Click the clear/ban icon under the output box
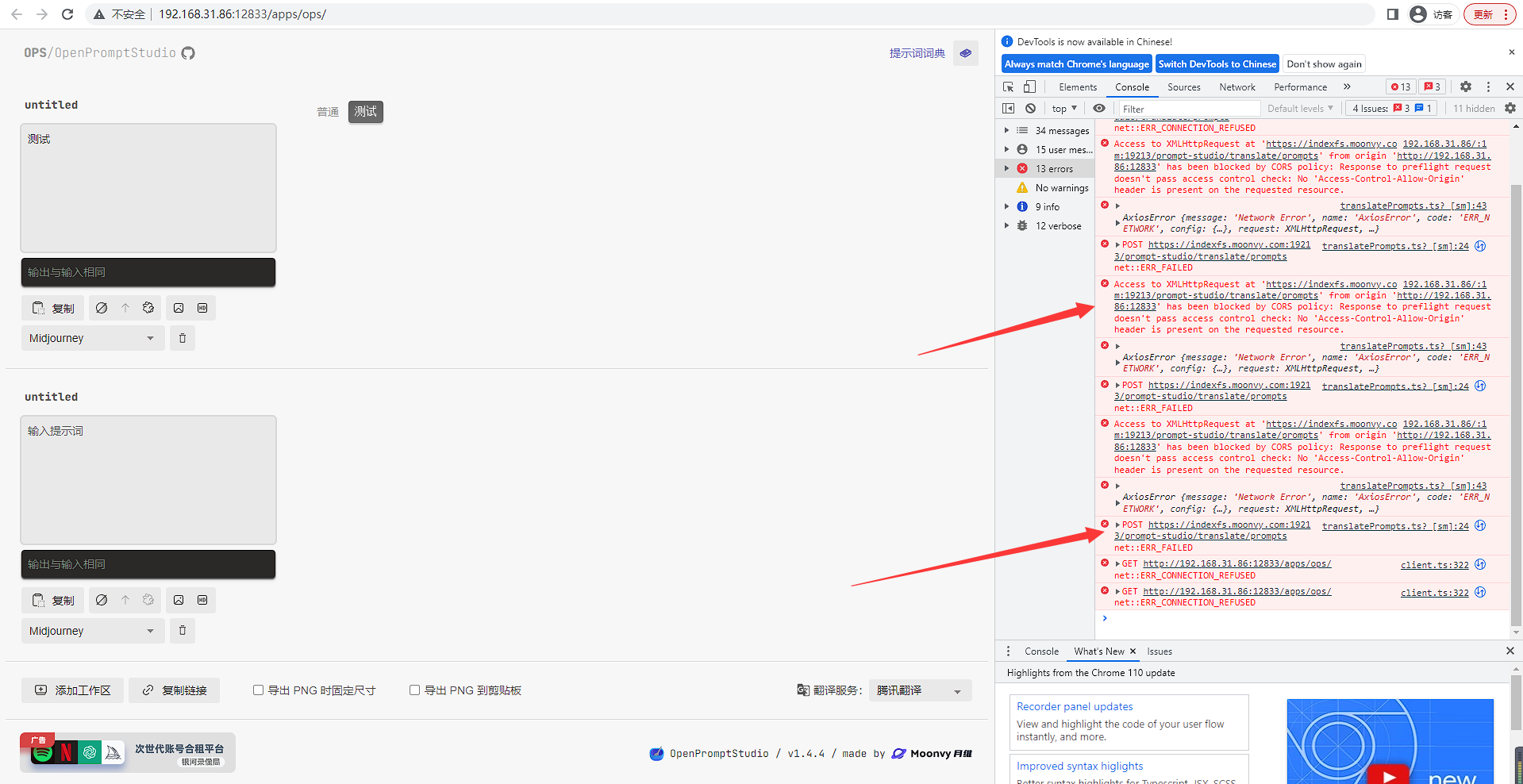This screenshot has height=784, width=1523. [x=102, y=308]
